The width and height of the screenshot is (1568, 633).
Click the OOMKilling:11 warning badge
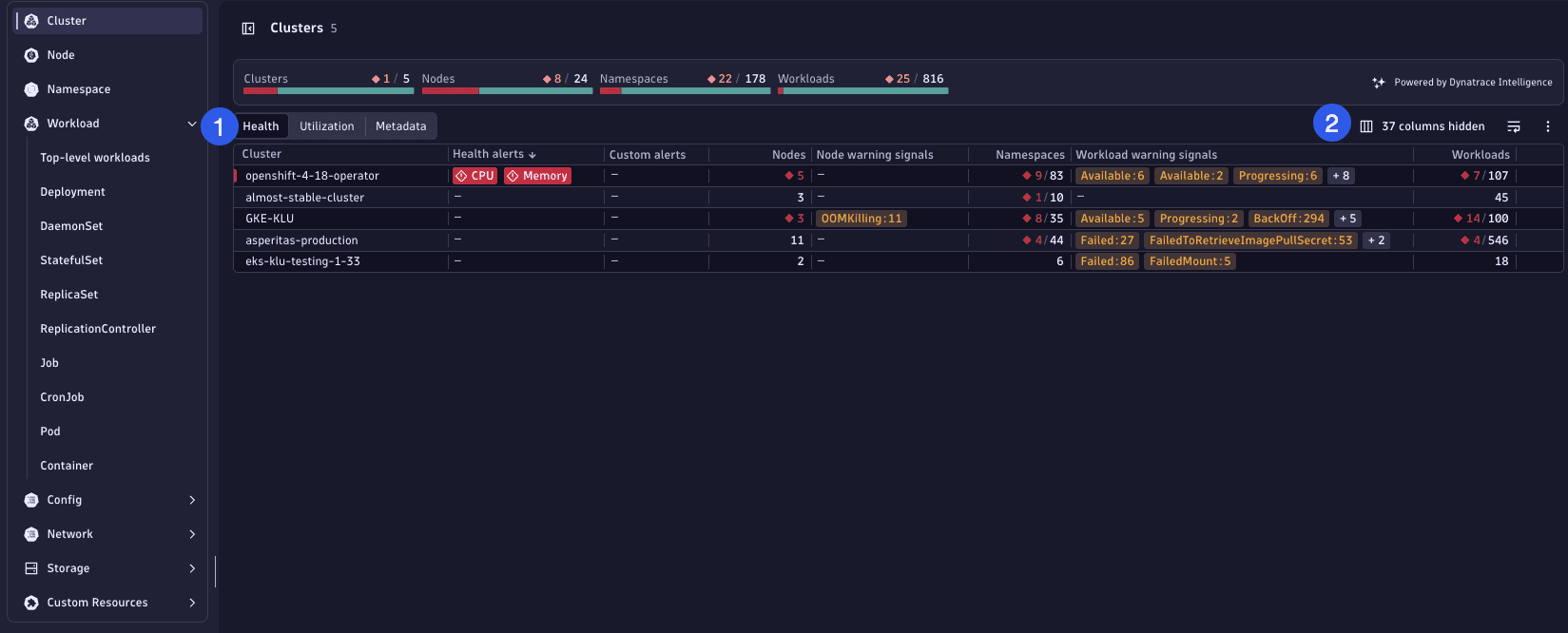(x=861, y=219)
